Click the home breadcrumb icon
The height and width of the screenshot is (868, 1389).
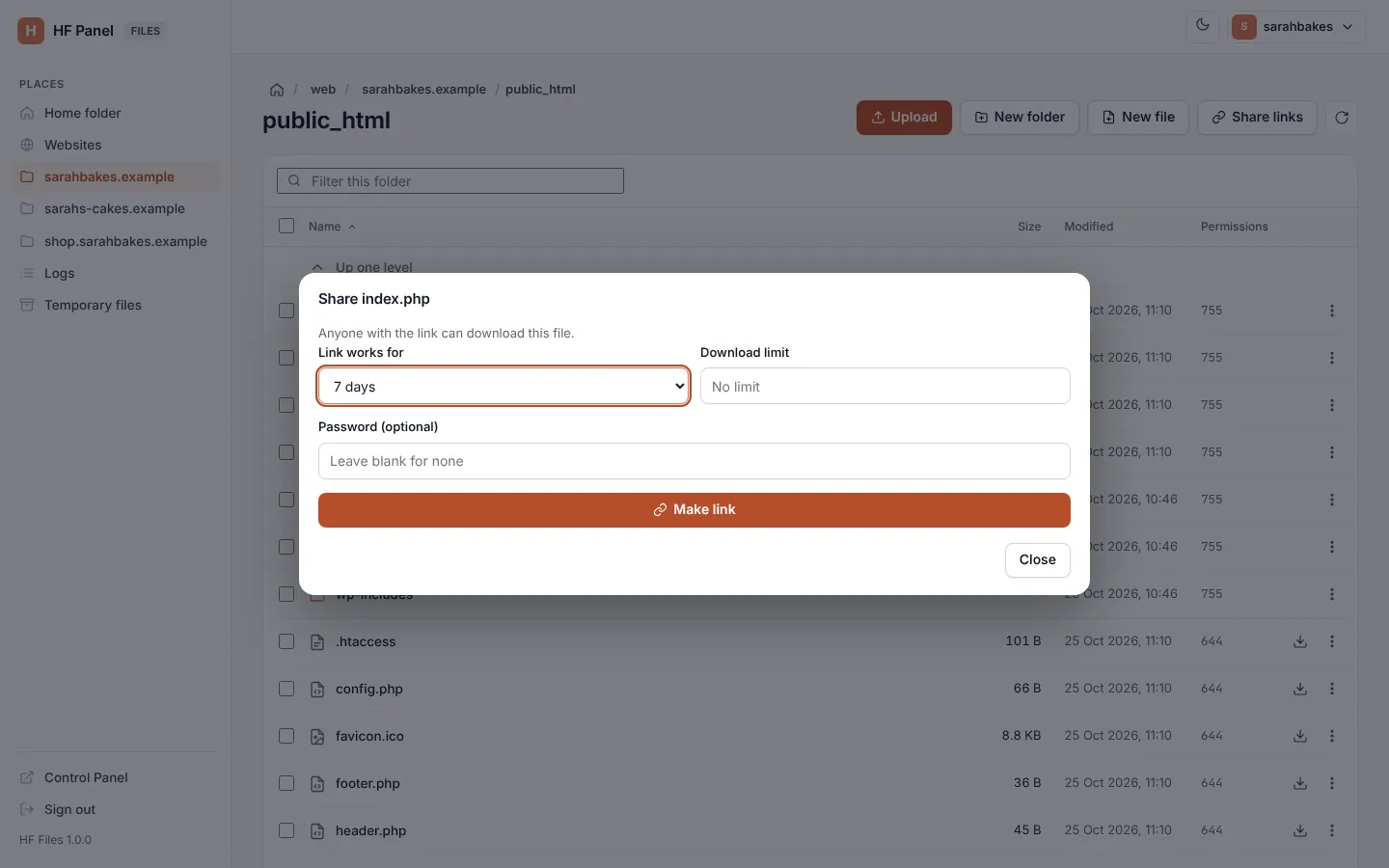coord(277,90)
